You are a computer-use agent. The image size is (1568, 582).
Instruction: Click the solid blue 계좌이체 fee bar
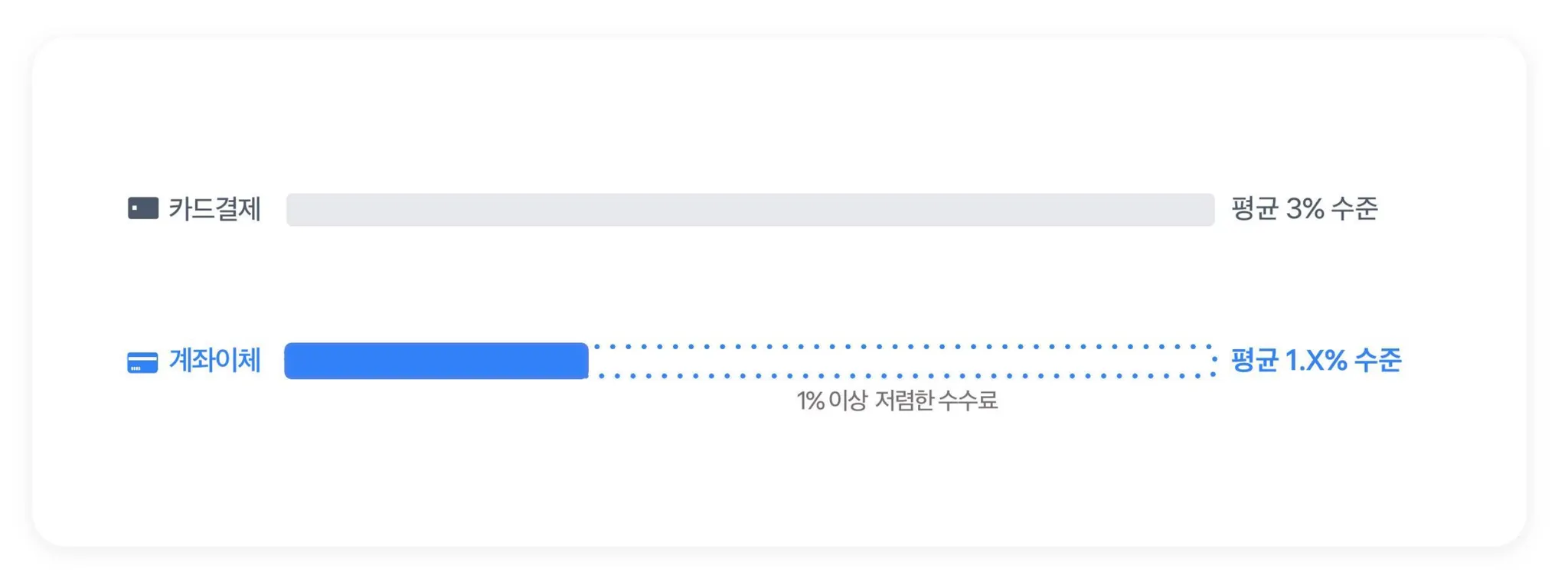pos(436,361)
